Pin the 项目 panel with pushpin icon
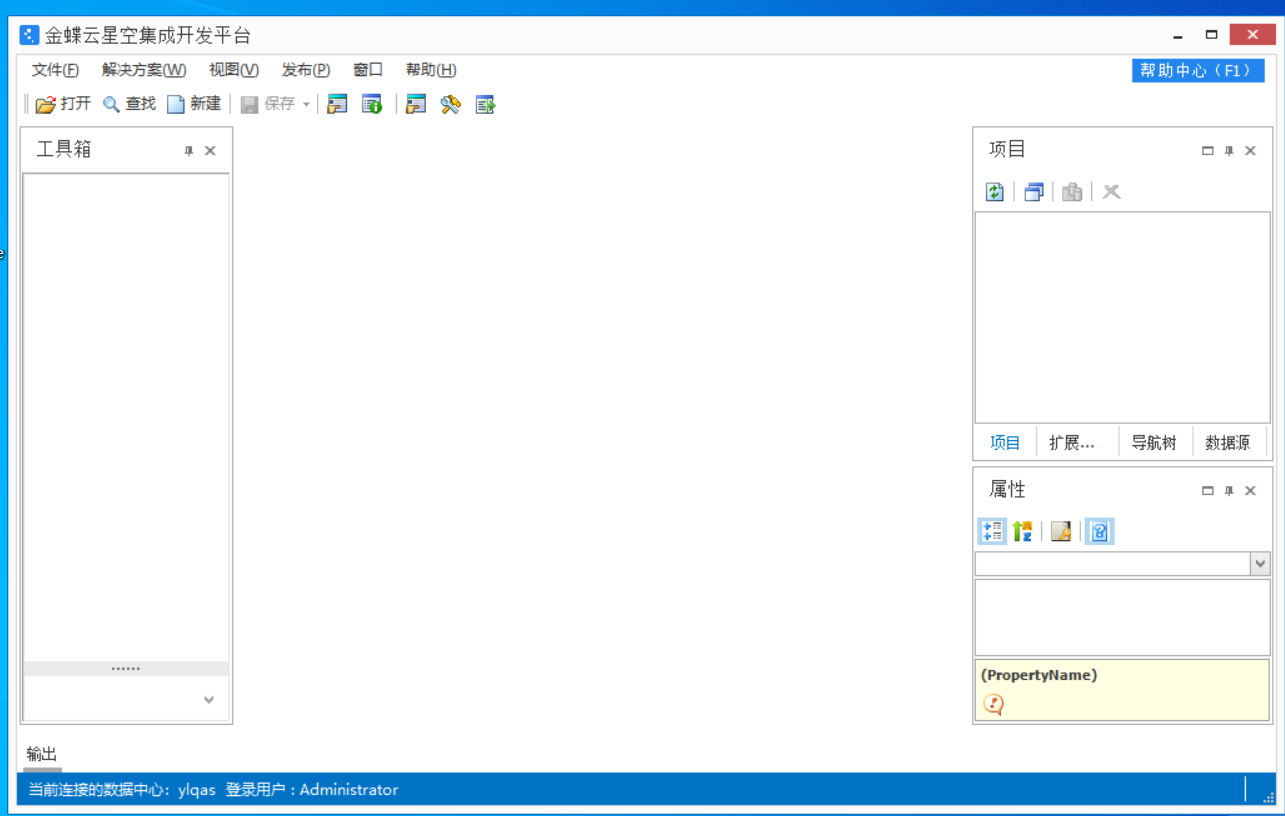This screenshot has width=1285, height=816. pos(1229,151)
